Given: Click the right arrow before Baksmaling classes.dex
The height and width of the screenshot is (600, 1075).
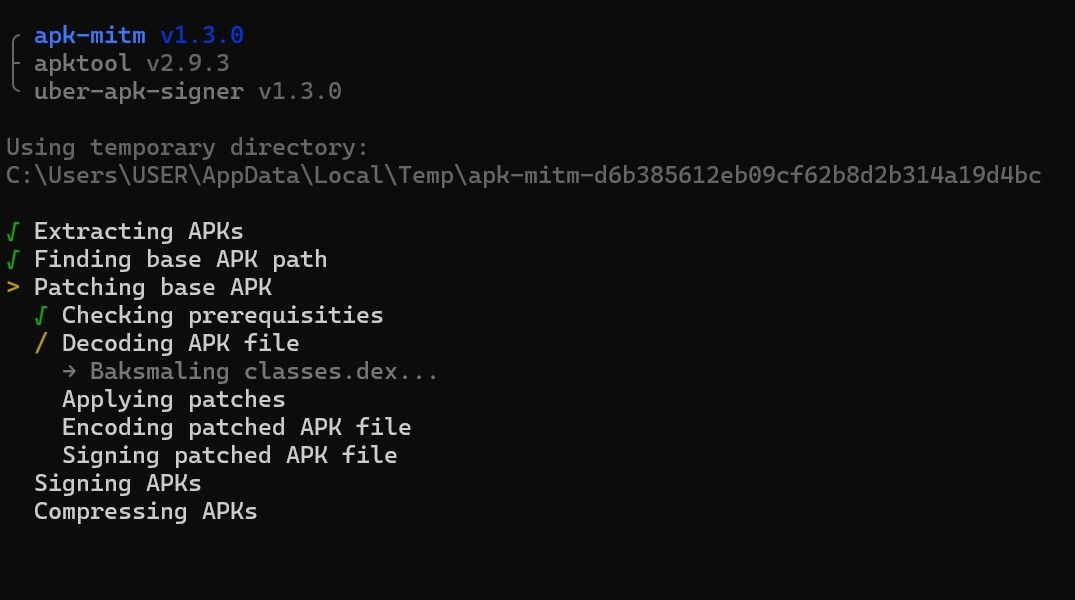Looking at the screenshot, I should click(69, 372).
